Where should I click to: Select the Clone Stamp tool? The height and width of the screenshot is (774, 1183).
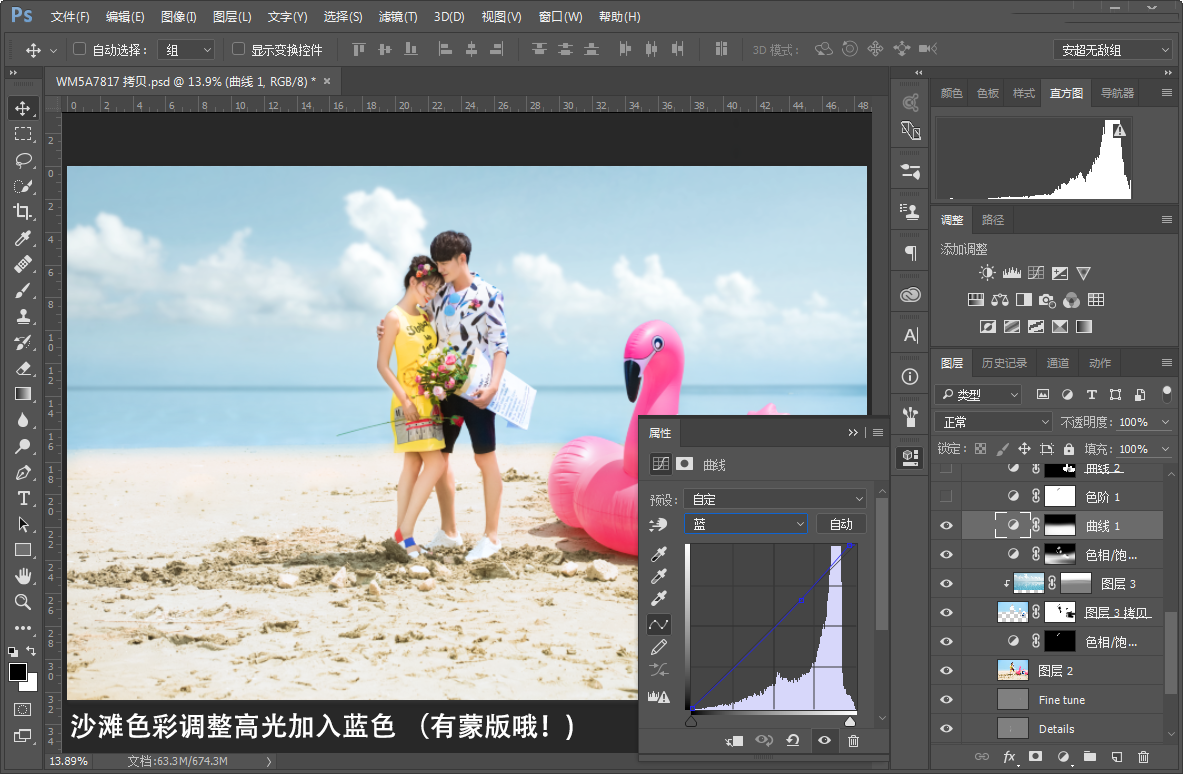[x=23, y=316]
